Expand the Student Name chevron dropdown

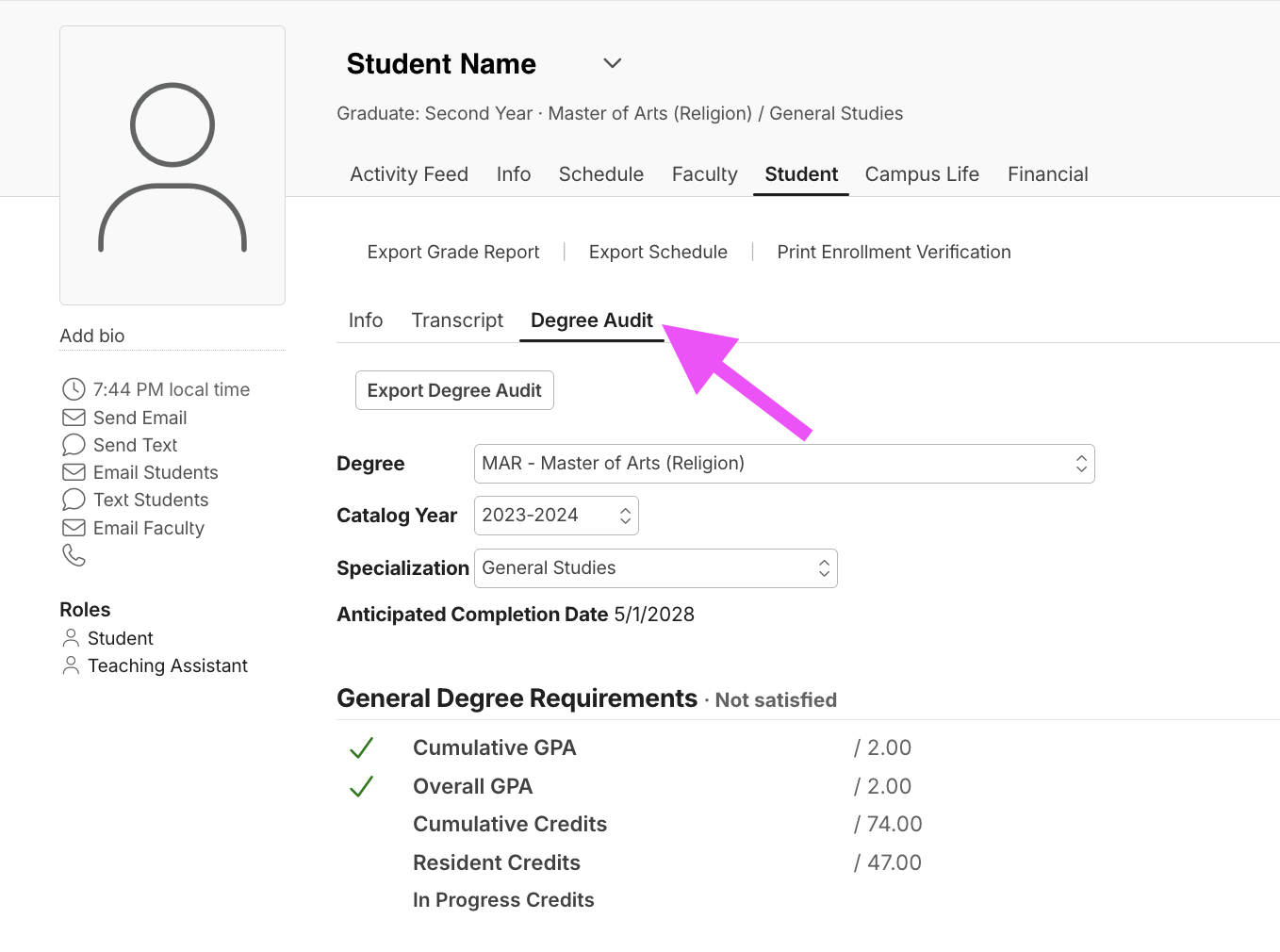[613, 63]
